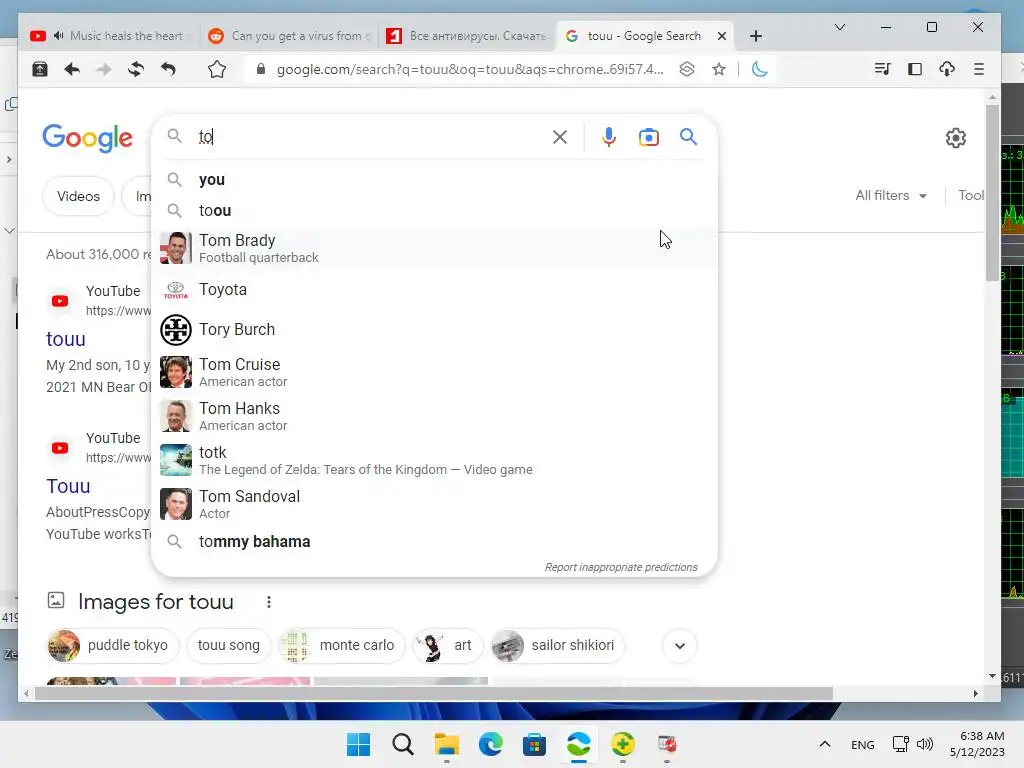The width and height of the screenshot is (1024, 768).
Task: Click the cloud upload sync icon
Action: click(x=947, y=69)
